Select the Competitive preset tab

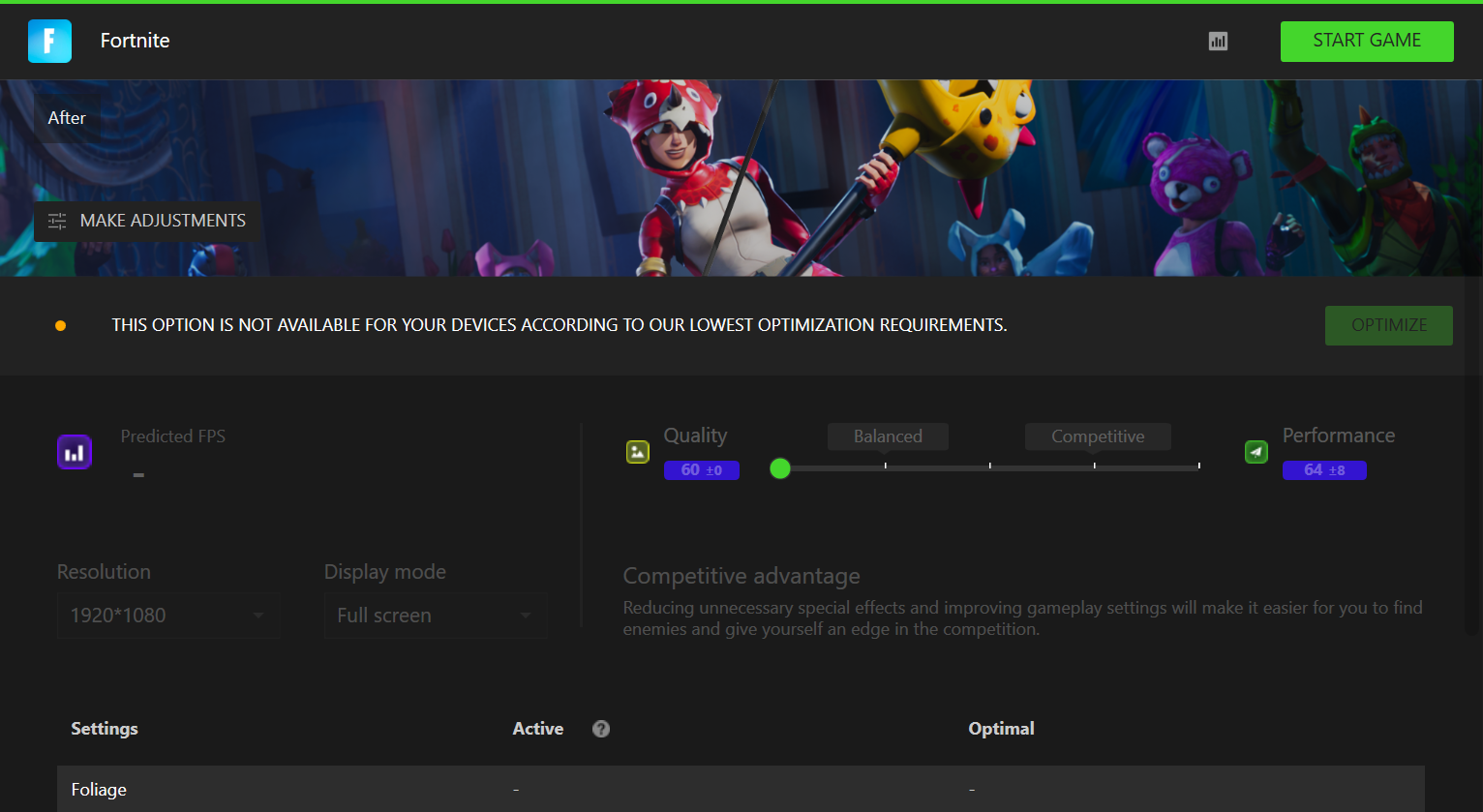(x=1098, y=436)
